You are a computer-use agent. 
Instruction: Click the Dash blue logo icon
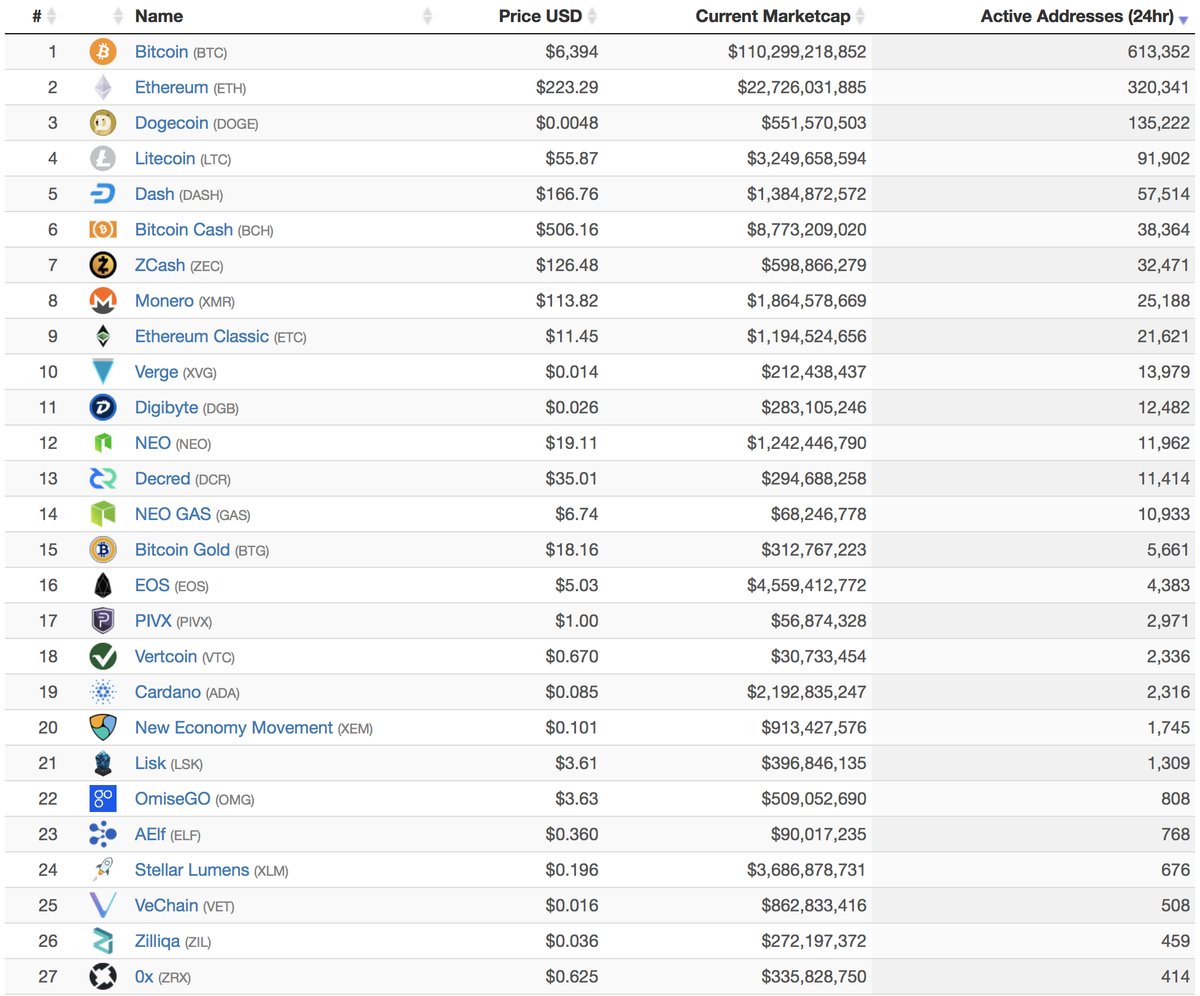(x=103, y=194)
